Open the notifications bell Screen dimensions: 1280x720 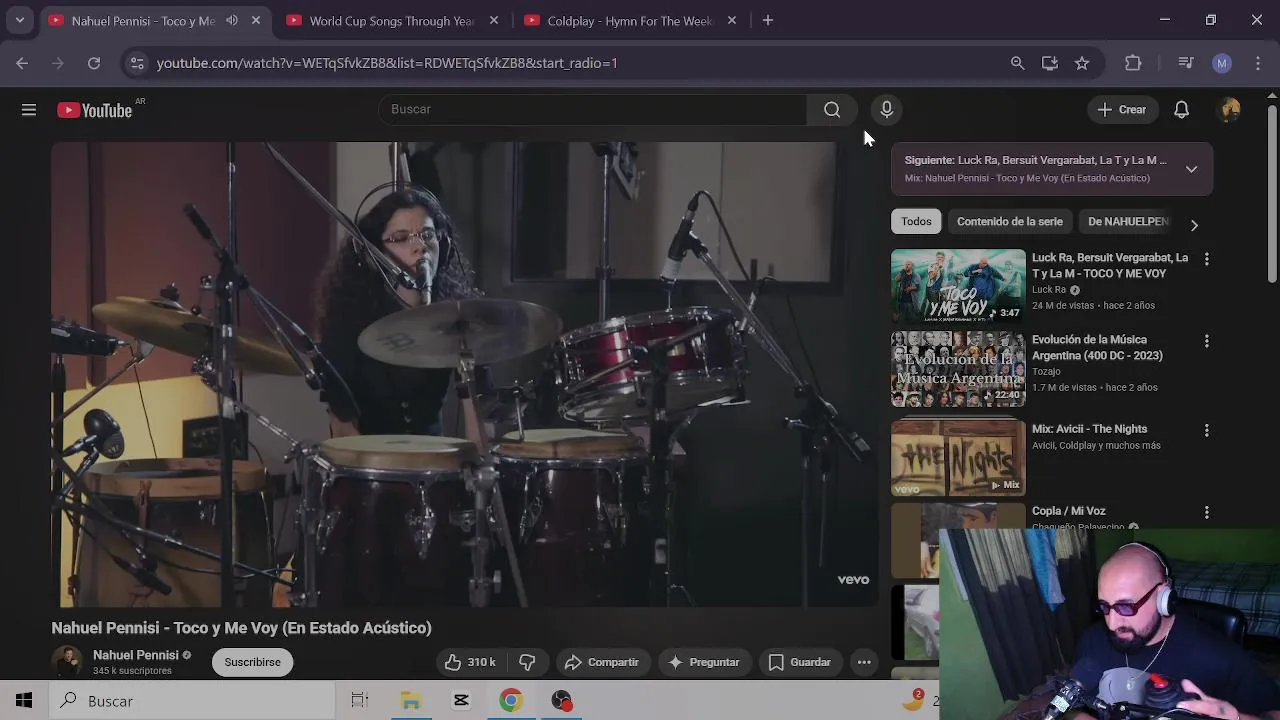pos(1181,110)
